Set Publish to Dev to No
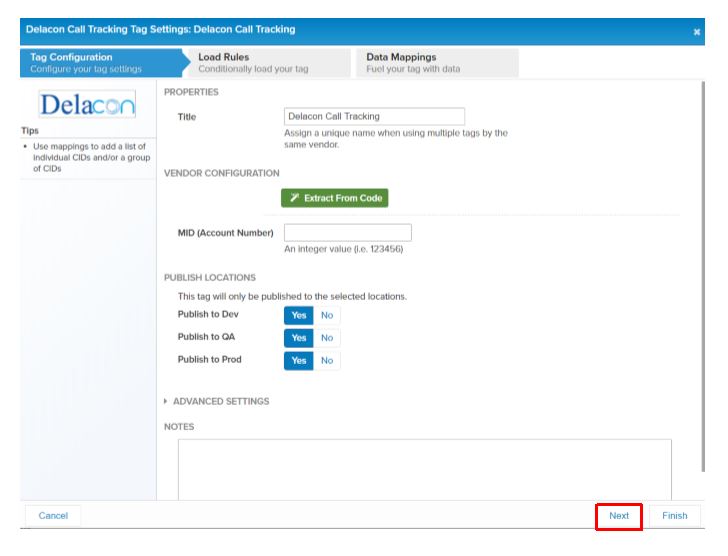 click(x=327, y=316)
